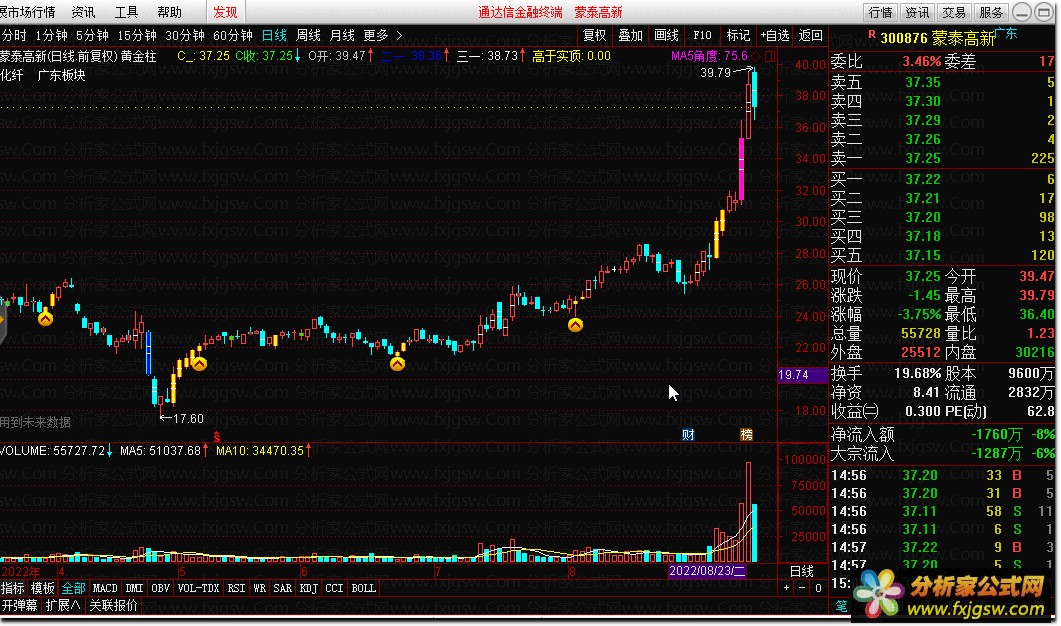Expand the 更多 periods dropdown
The image size is (1061, 626).
(382, 35)
